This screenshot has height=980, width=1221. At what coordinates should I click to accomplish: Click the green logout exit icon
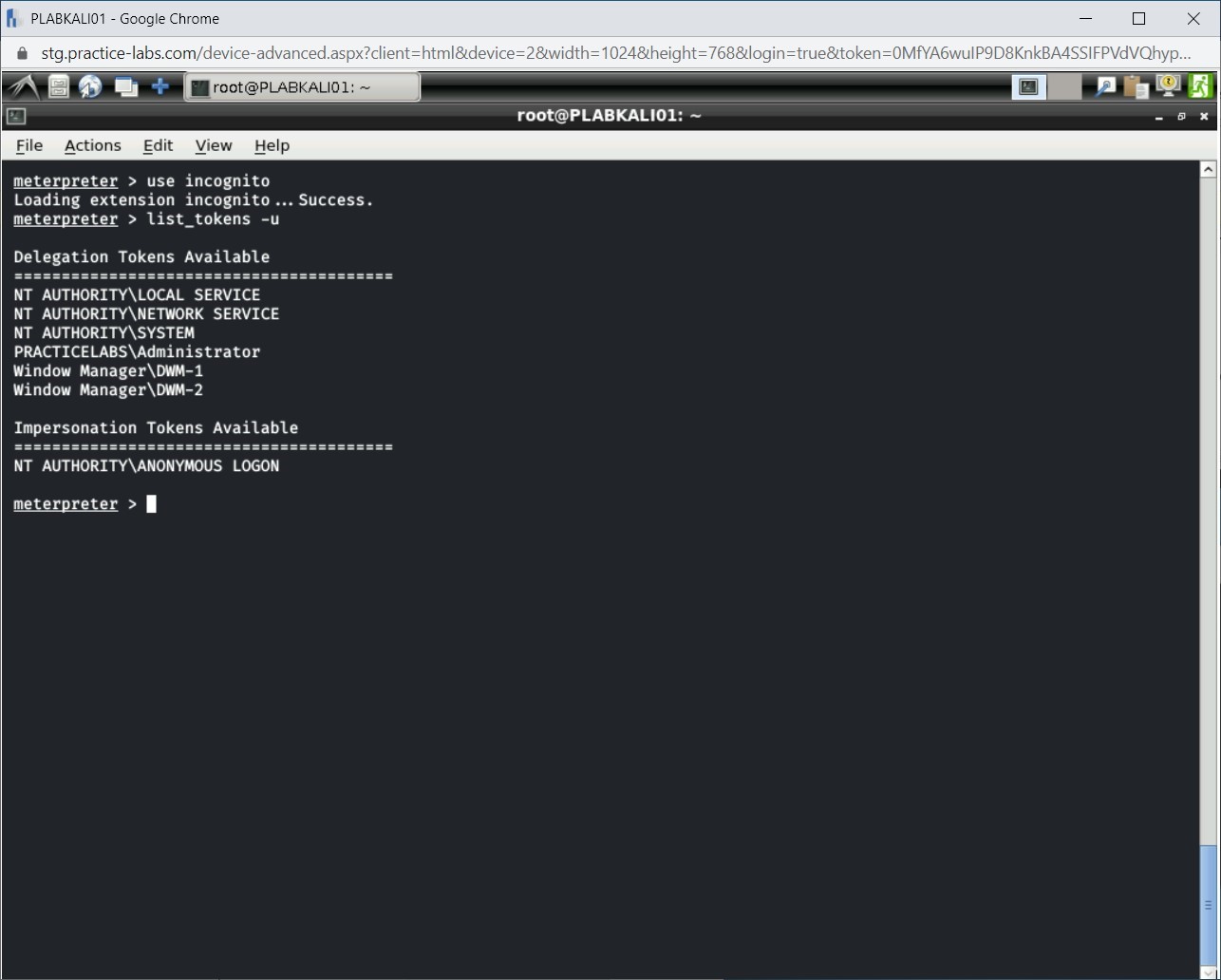[1200, 87]
